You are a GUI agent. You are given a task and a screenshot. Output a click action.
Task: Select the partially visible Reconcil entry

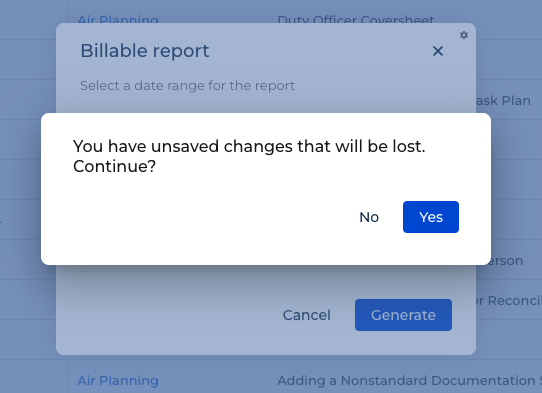pos(509,301)
